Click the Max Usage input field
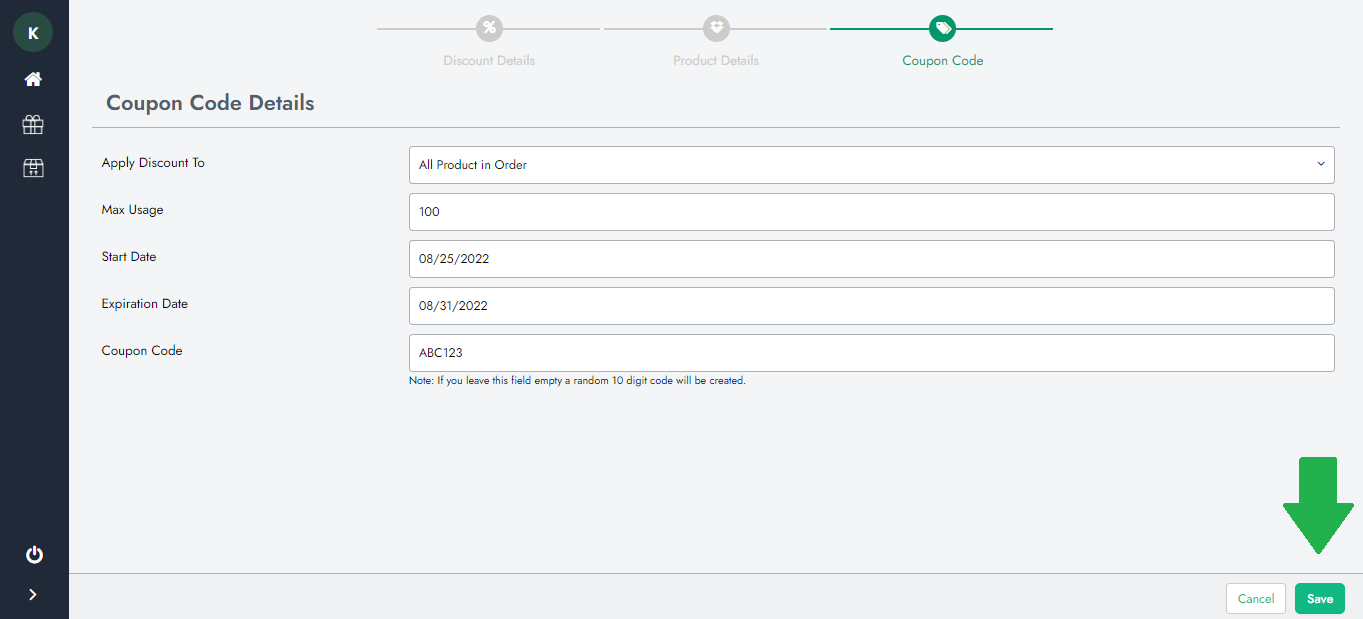Image resolution: width=1363 pixels, height=619 pixels. (x=871, y=212)
